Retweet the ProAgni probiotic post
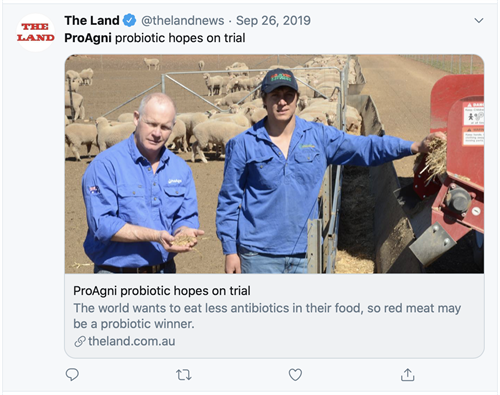This screenshot has height=395, width=500. (184, 375)
